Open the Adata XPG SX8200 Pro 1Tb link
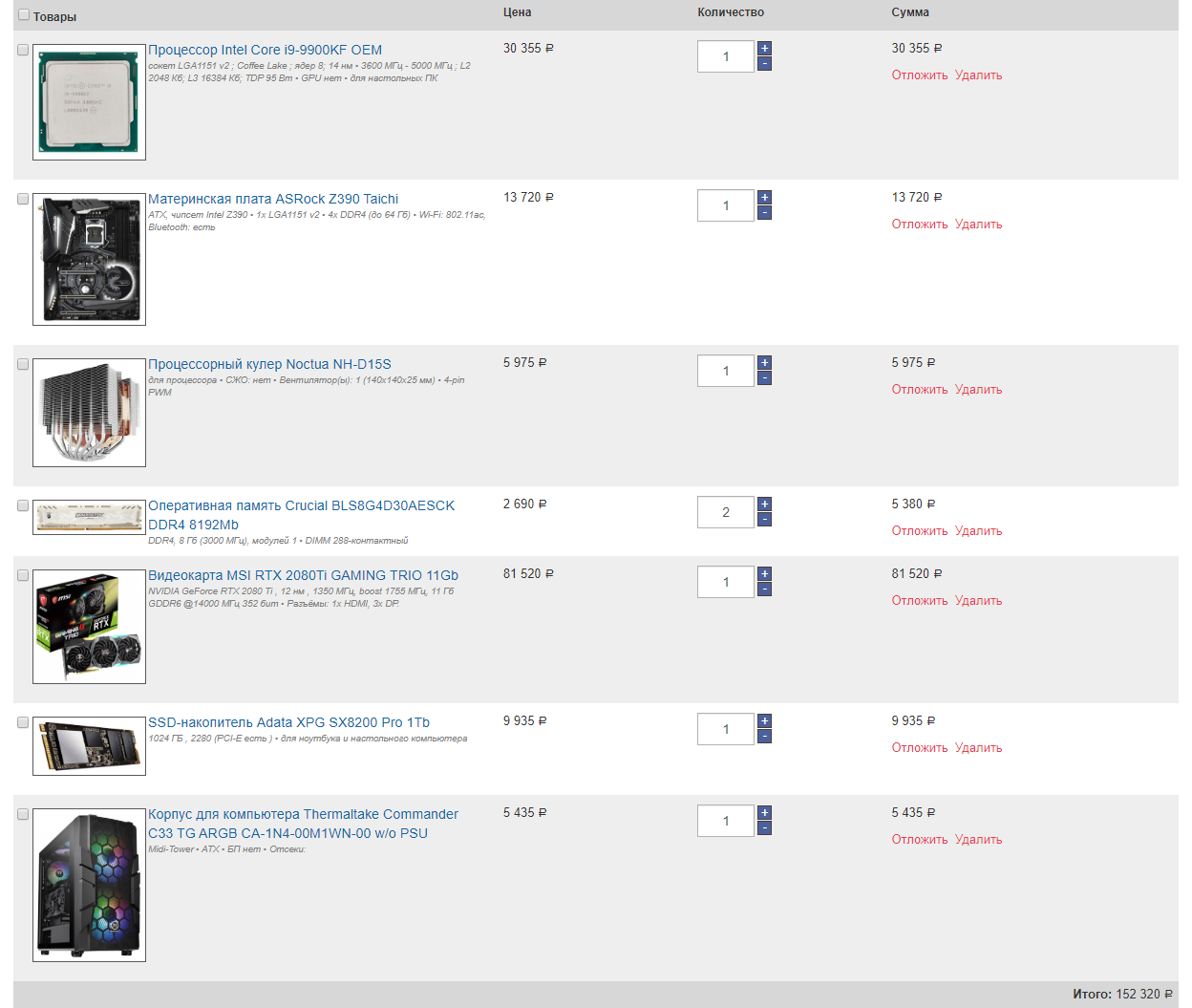Screen dimensions: 1192x1008 point(288,722)
